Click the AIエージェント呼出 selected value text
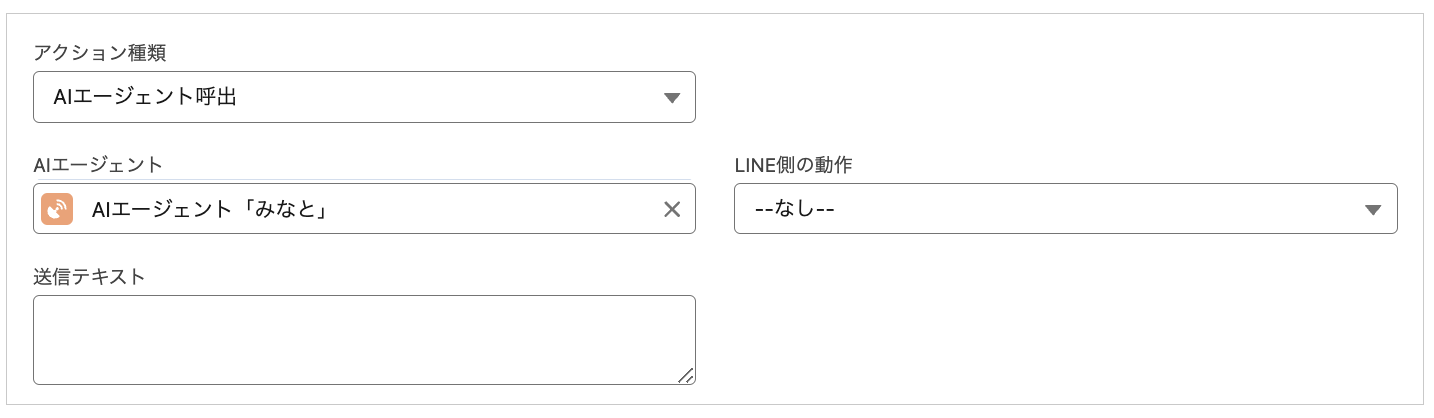This screenshot has width=1434, height=418. click(x=145, y=97)
